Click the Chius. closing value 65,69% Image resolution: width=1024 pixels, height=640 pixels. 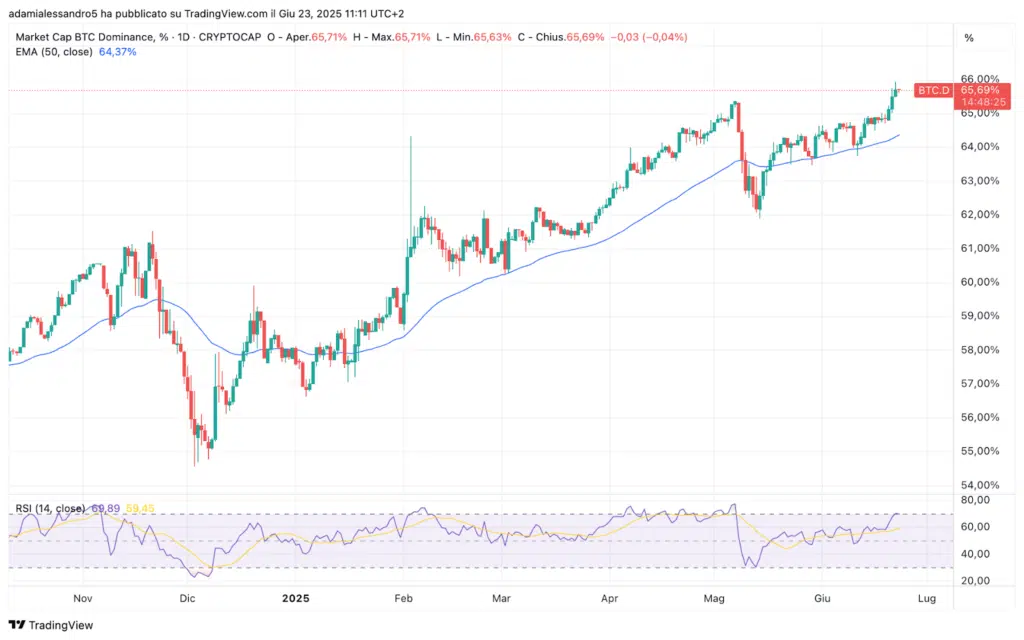coord(585,37)
